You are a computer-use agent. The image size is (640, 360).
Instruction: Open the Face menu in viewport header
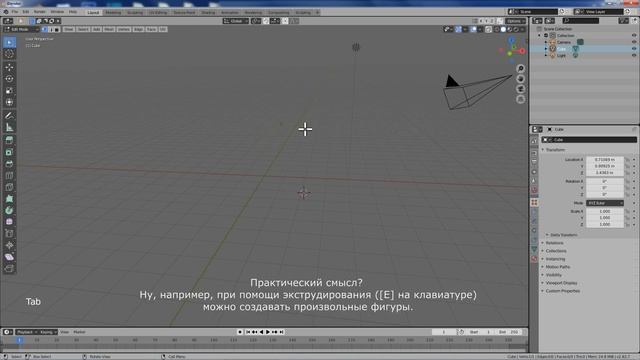(151, 29)
